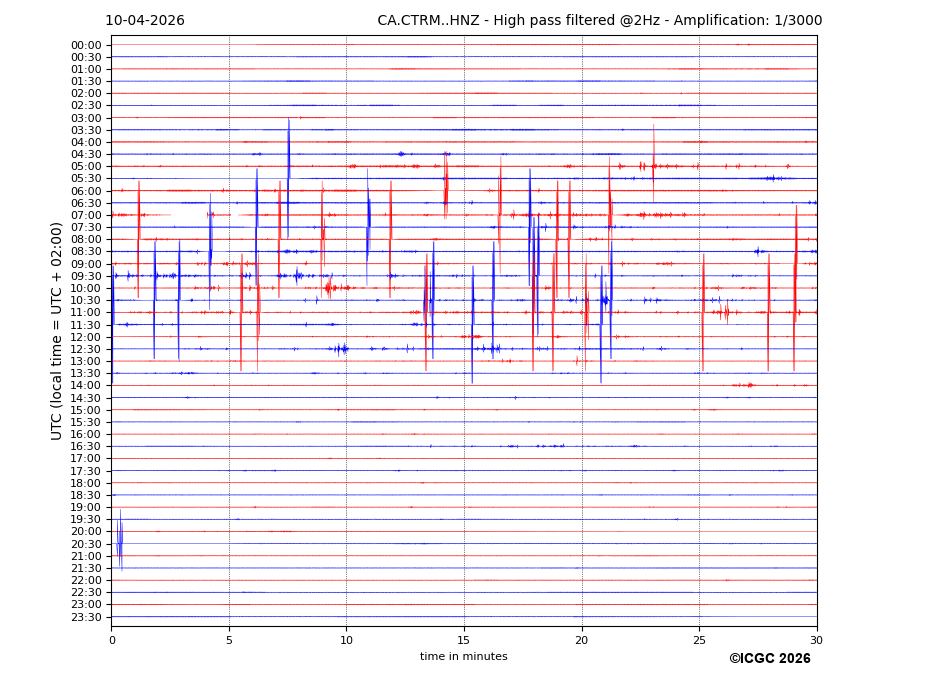This screenshot has width=927, height=696.
Task: Click the 17:30 time label
Action: [86, 471]
